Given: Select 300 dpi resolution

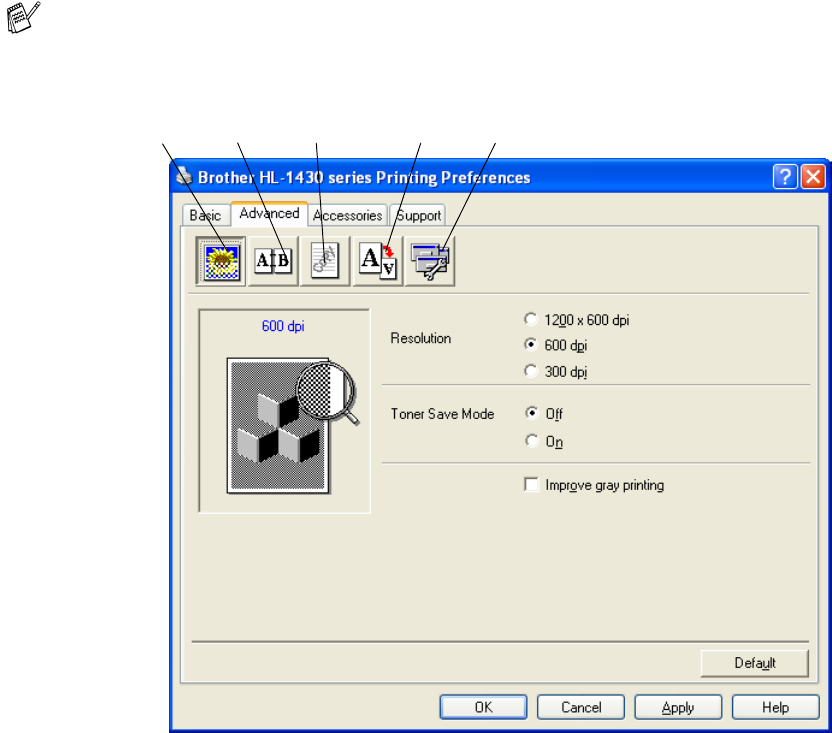Looking at the screenshot, I should pyautogui.click(x=556, y=371).
